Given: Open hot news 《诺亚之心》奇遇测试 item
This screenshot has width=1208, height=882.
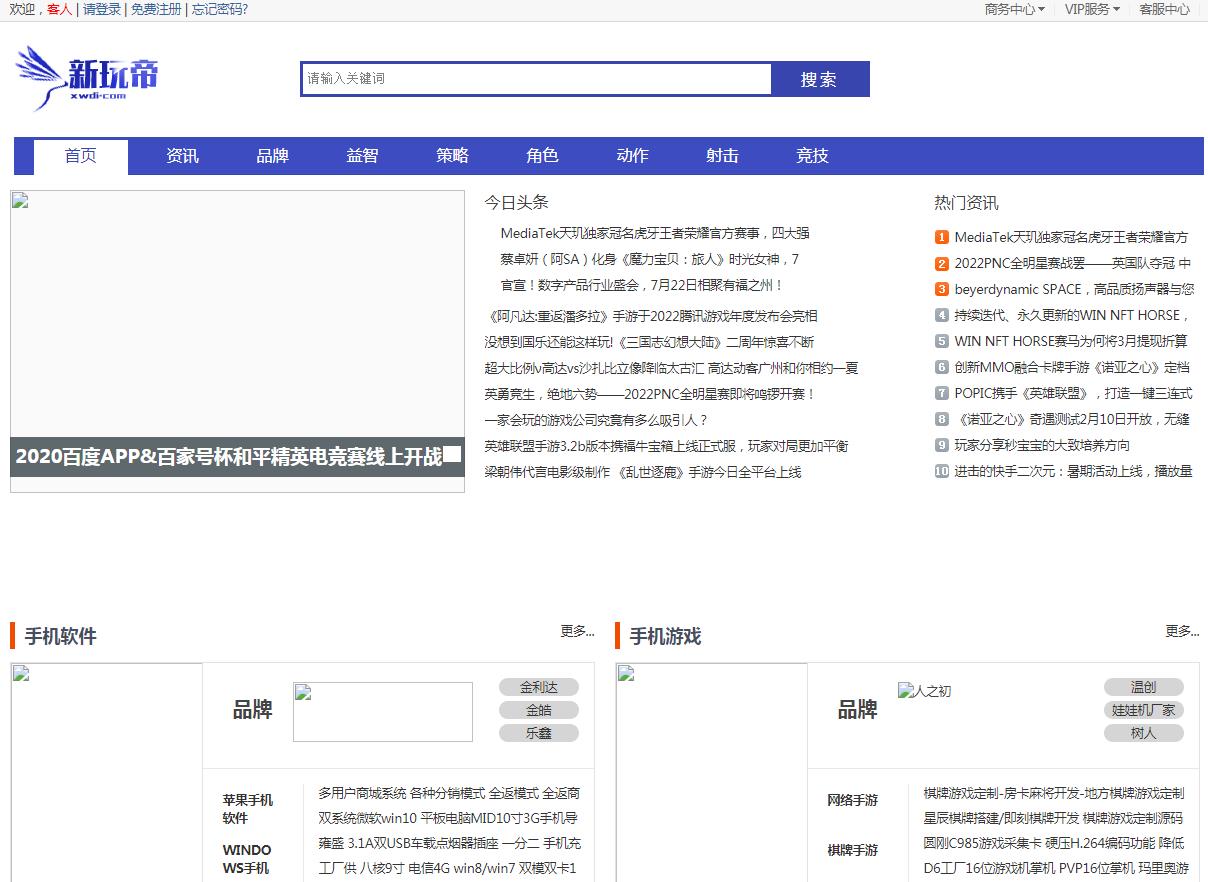Looking at the screenshot, I should (x=1072, y=419).
